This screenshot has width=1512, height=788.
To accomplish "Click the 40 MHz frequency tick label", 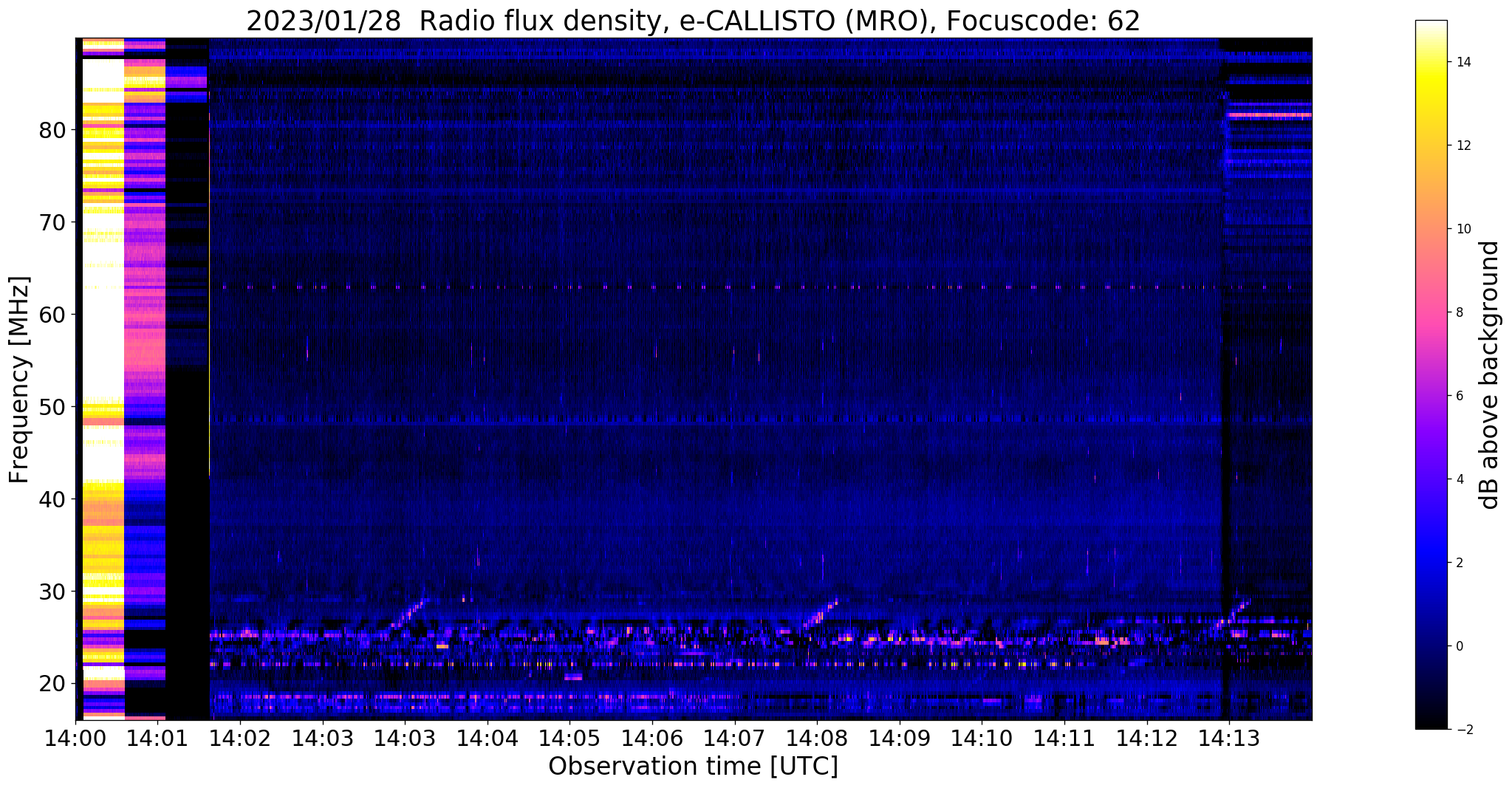I will [52, 499].
